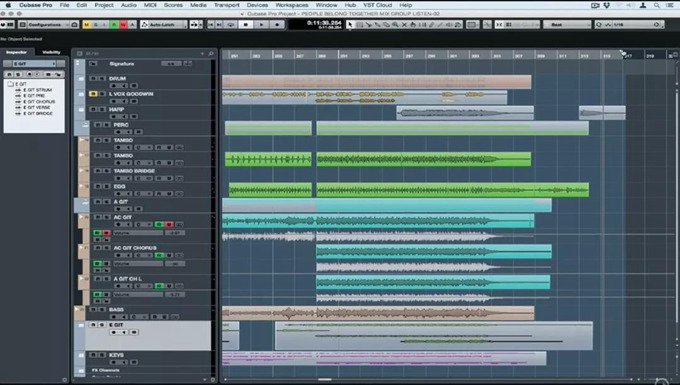Select E GIT CHORUS in the Inspector list
Viewport: 680px width, 385px height.
coord(39,101)
